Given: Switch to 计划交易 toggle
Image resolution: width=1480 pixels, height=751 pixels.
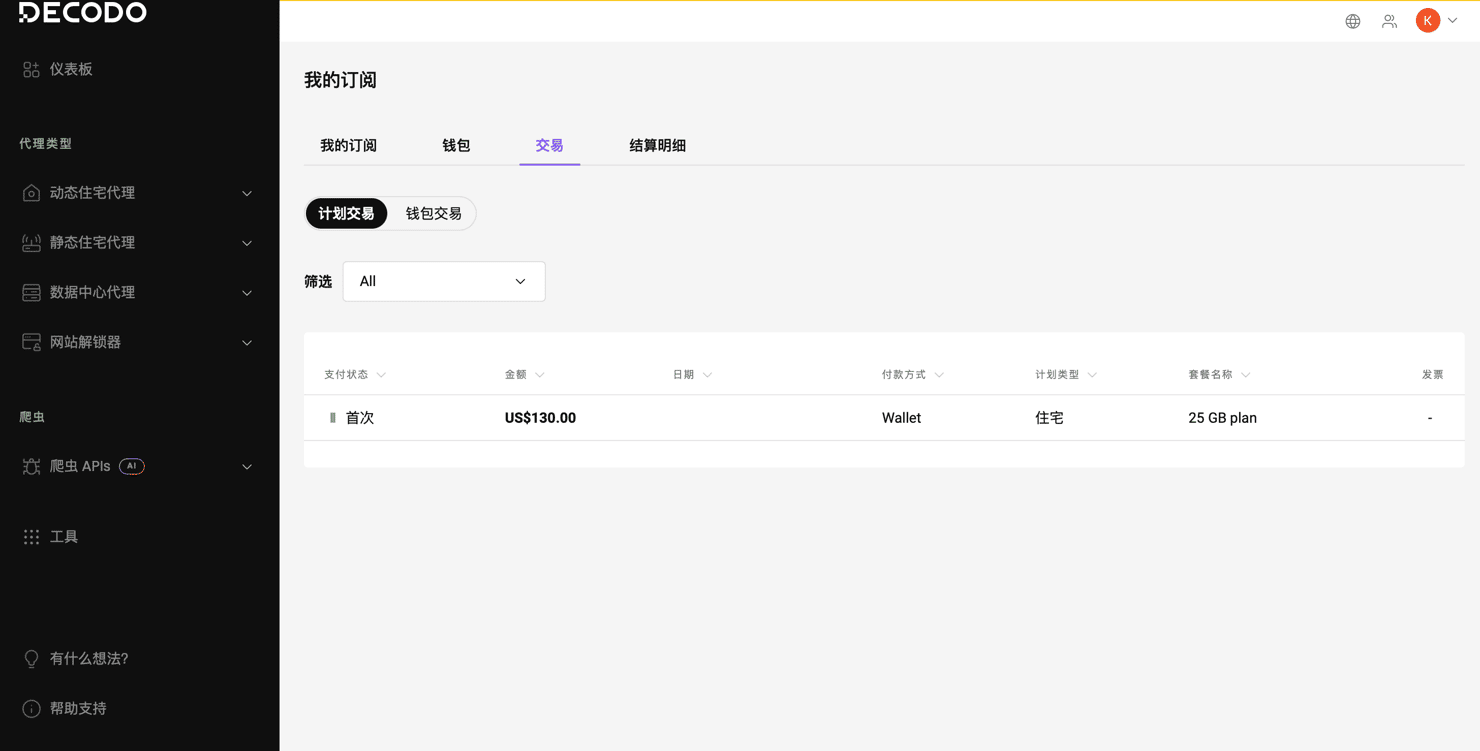Looking at the screenshot, I should coord(346,213).
